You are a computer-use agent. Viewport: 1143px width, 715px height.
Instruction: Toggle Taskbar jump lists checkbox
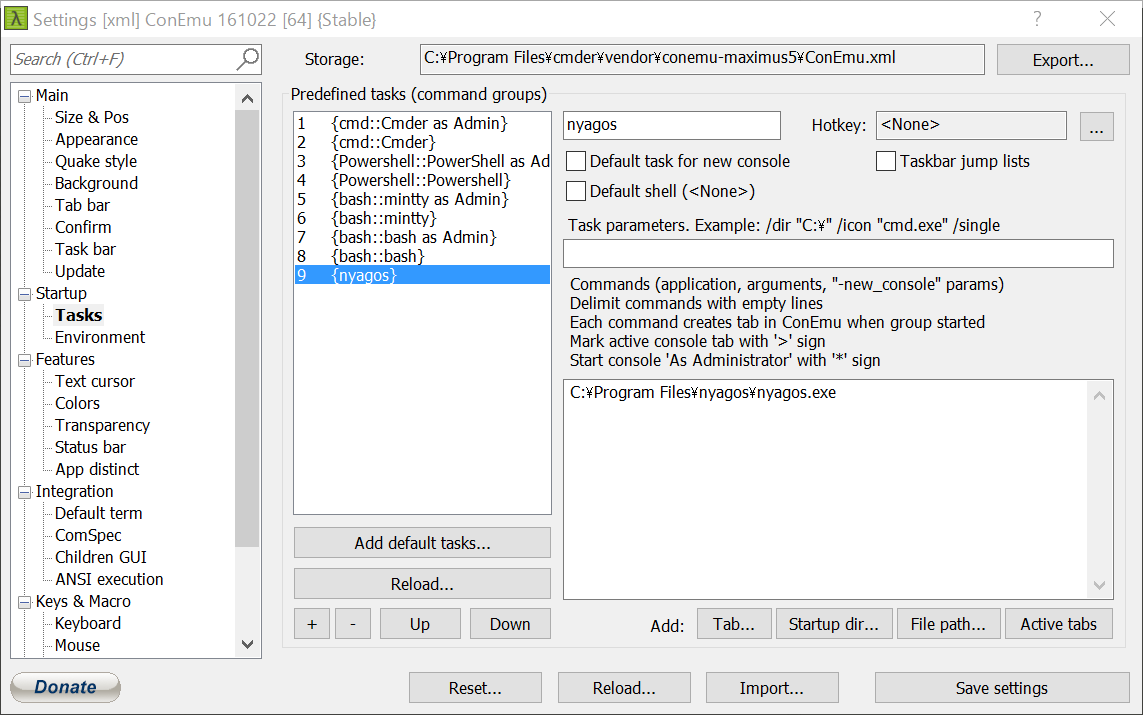886,161
